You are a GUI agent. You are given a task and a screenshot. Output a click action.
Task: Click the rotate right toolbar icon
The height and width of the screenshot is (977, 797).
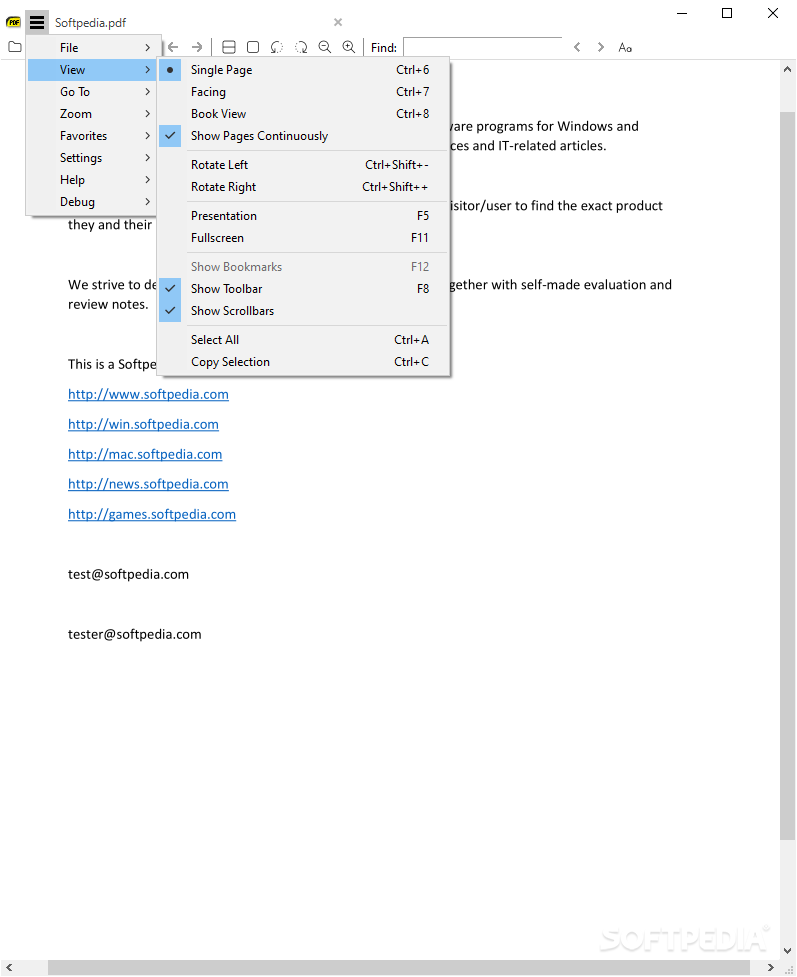tap(301, 47)
